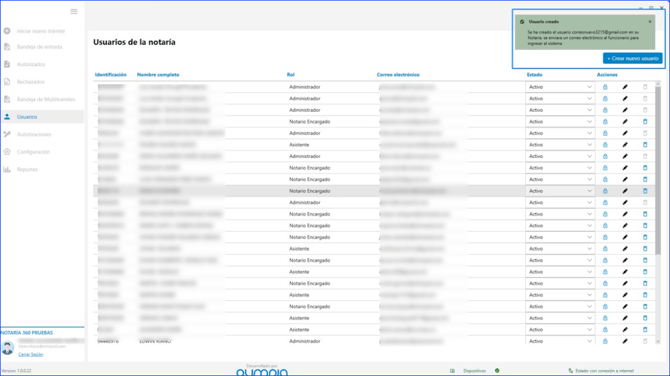
Task: Click the pencil icon in the highlighted row
Action: coord(625,191)
